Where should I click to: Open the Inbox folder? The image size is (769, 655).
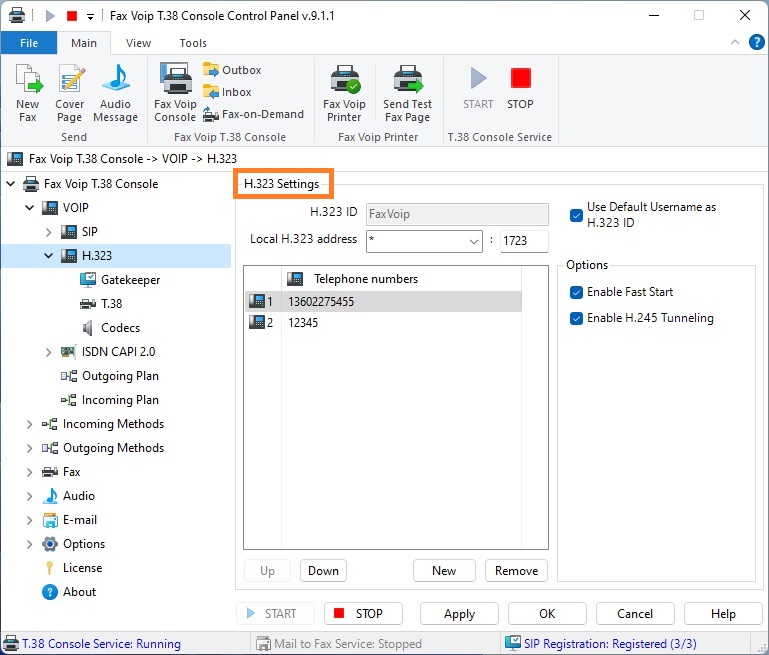click(227, 92)
